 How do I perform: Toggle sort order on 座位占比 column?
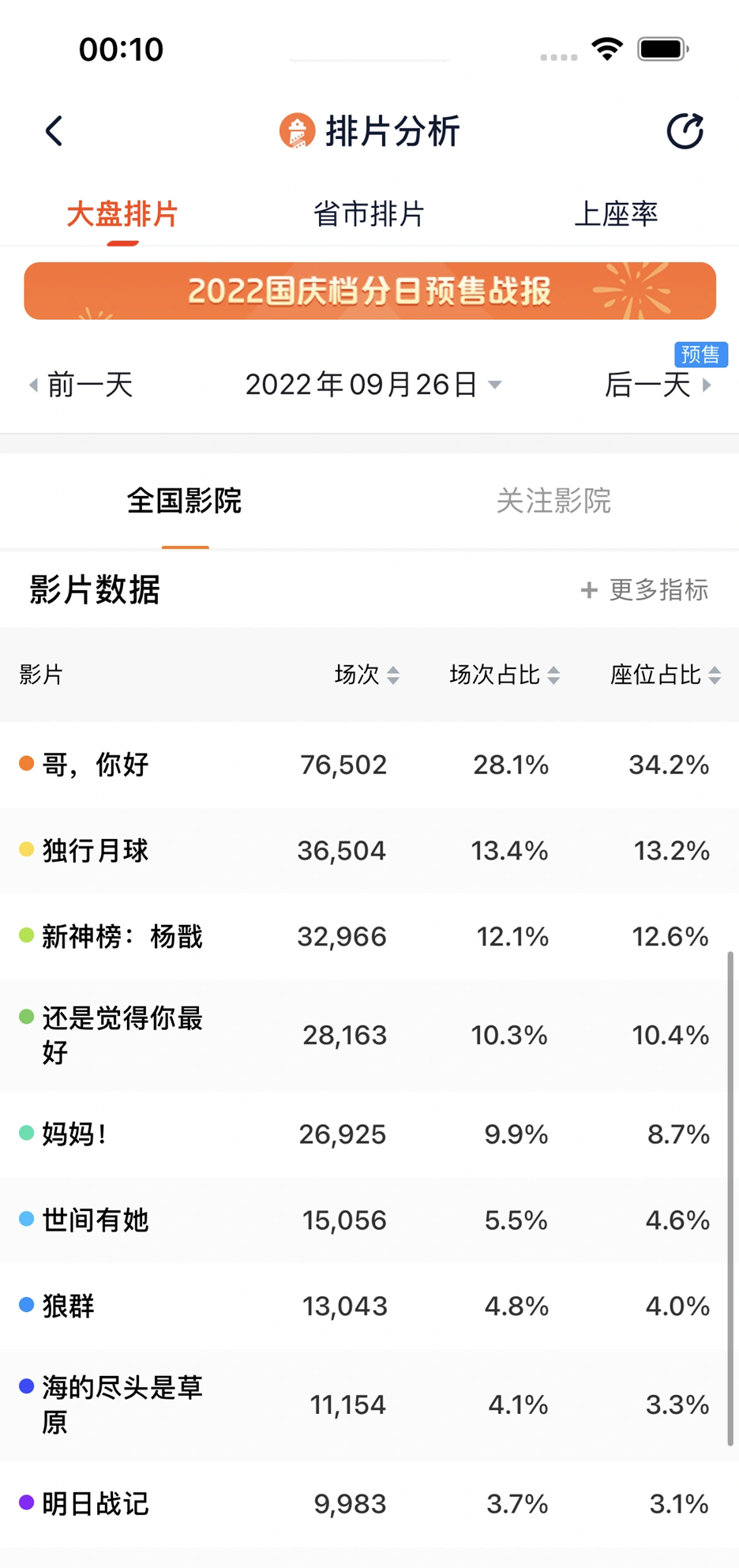(x=715, y=675)
